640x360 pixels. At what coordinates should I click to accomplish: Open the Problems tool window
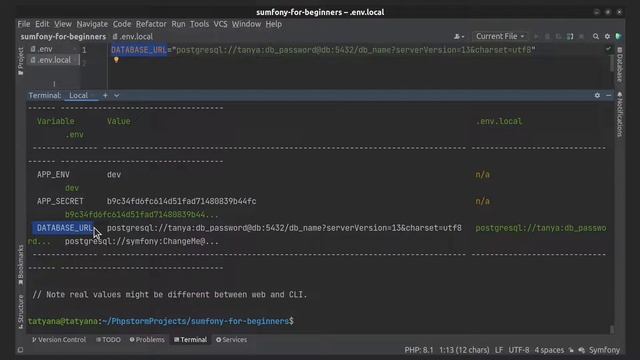tap(147, 340)
